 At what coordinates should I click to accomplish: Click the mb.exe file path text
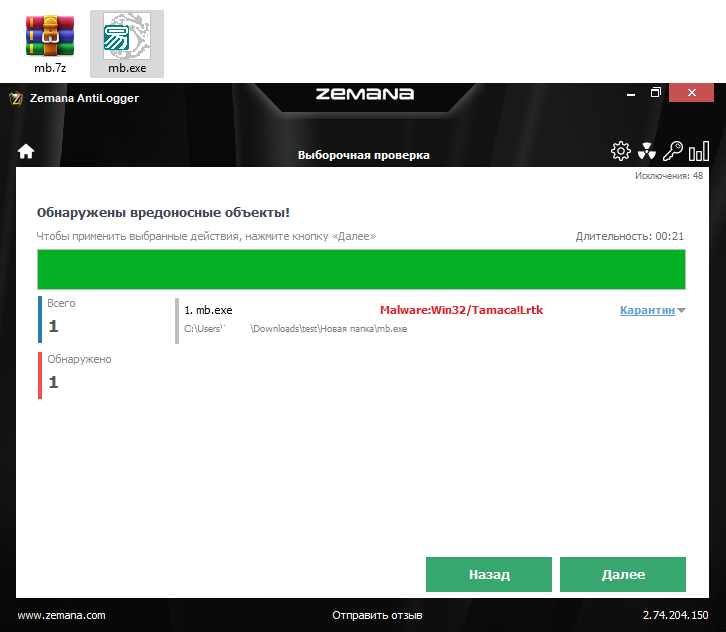(x=295, y=329)
